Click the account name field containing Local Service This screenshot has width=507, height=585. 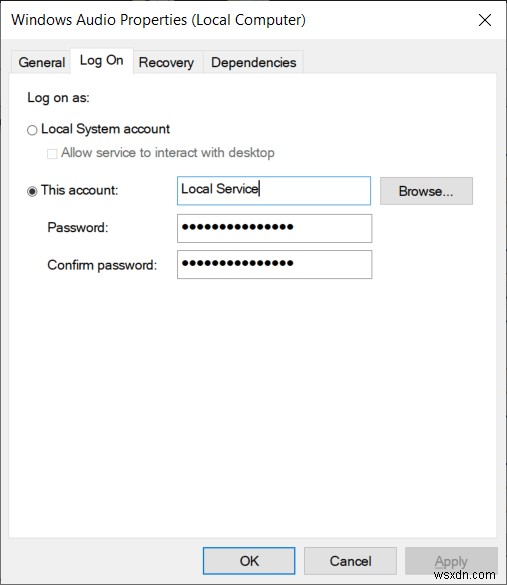tap(274, 191)
